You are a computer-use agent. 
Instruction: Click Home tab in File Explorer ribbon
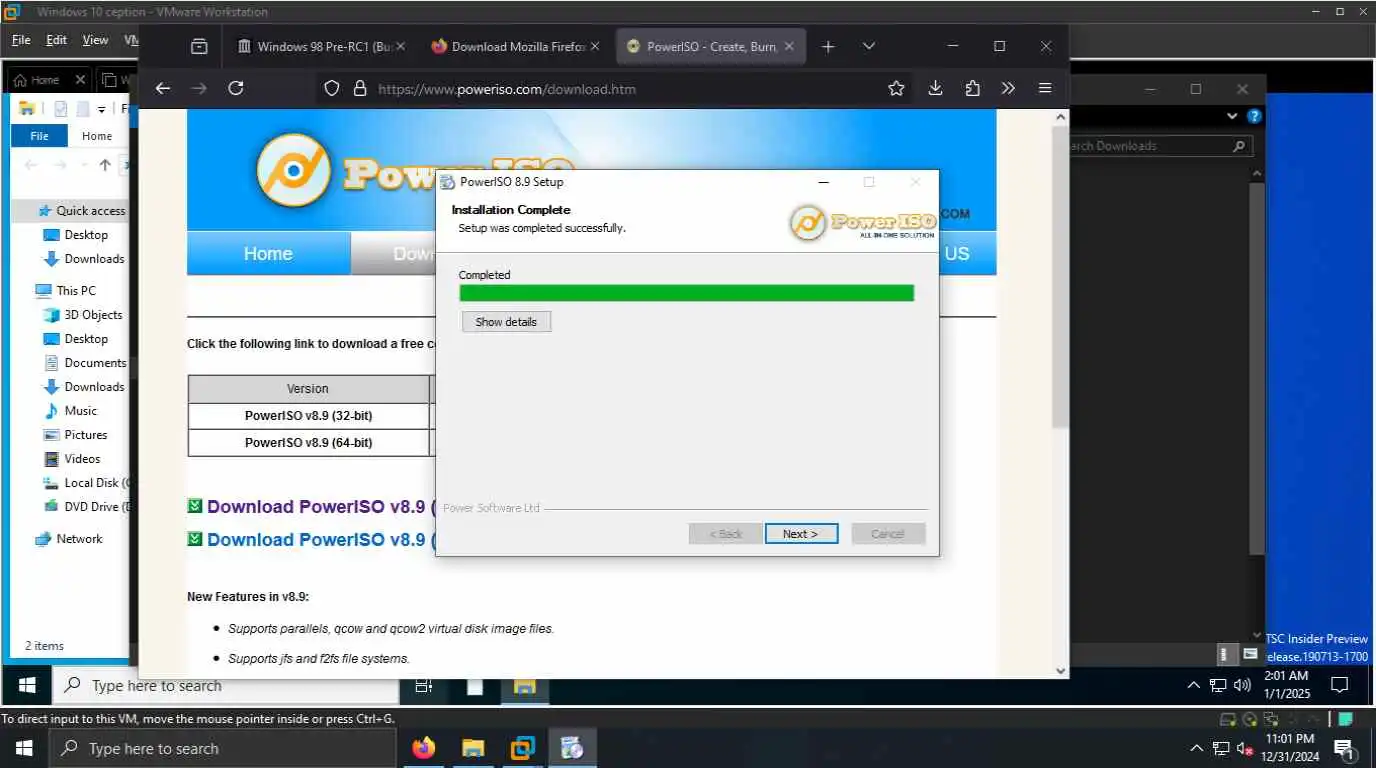pyautogui.click(x=97, y=136)
